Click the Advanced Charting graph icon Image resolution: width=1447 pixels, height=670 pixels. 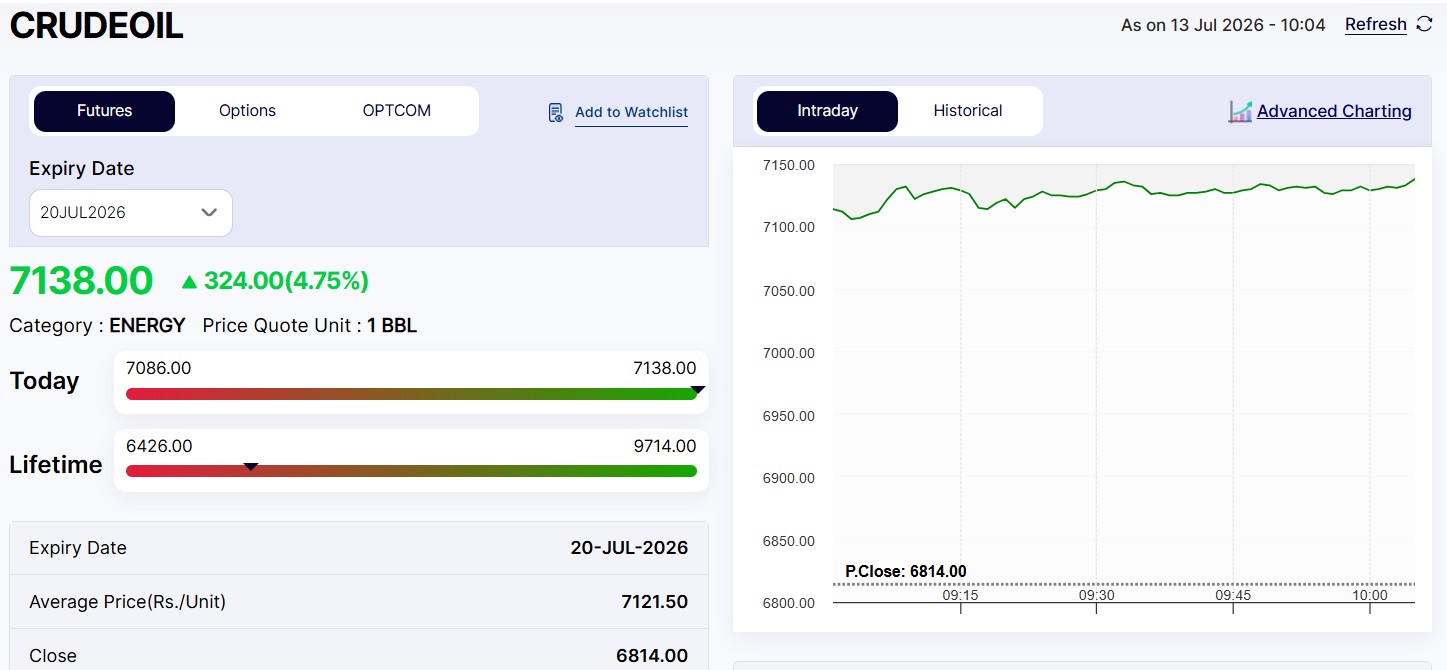pos(1240,111)
